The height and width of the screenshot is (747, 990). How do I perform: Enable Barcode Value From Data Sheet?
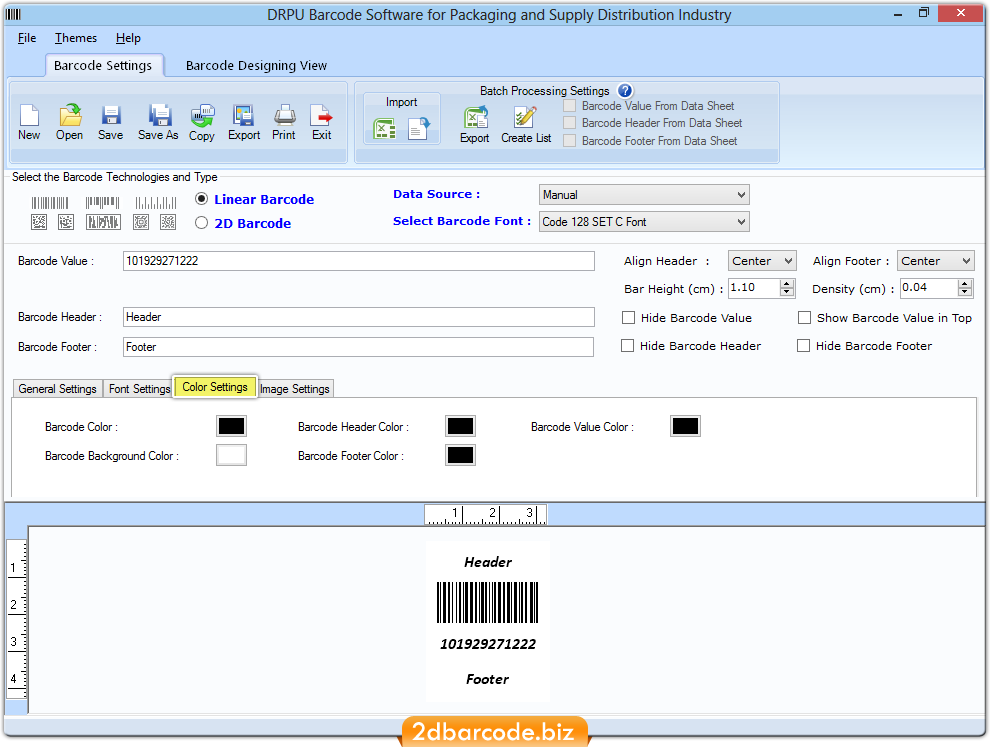click(570, 105)
